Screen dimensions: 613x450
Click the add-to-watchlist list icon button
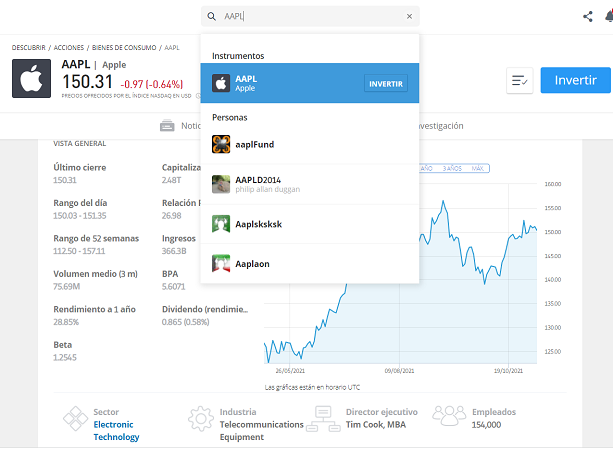click(520, 81)
